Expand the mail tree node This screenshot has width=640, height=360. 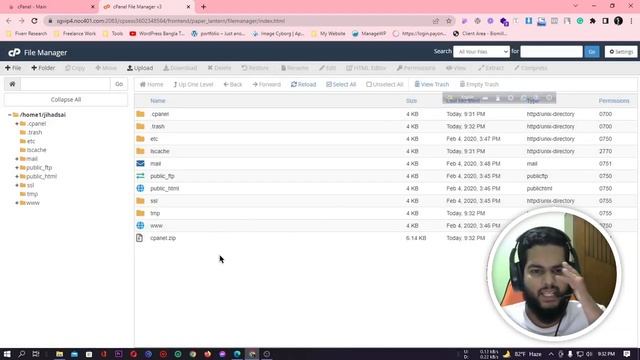17,158
